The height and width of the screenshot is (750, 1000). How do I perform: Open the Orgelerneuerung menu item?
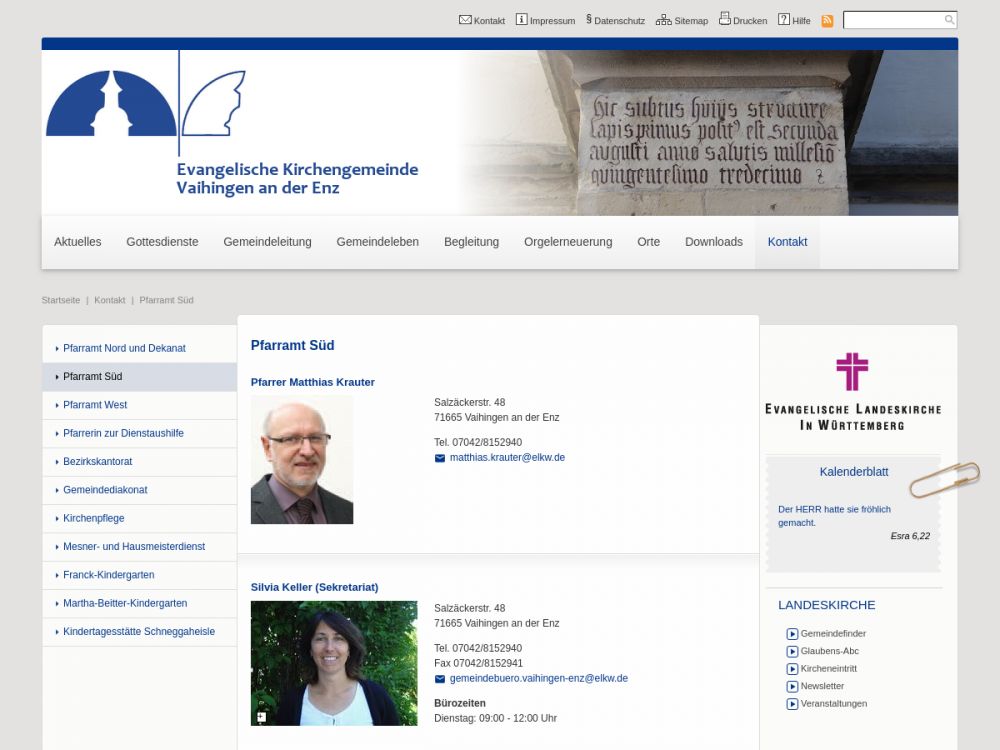[568, 242]
